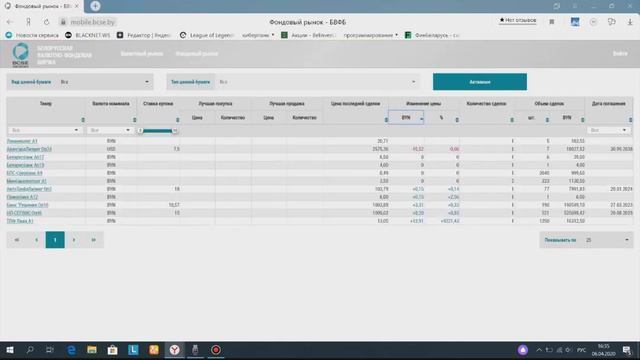
Task: Sort the table by Тикер column
Action: click(x=83, y=120)
